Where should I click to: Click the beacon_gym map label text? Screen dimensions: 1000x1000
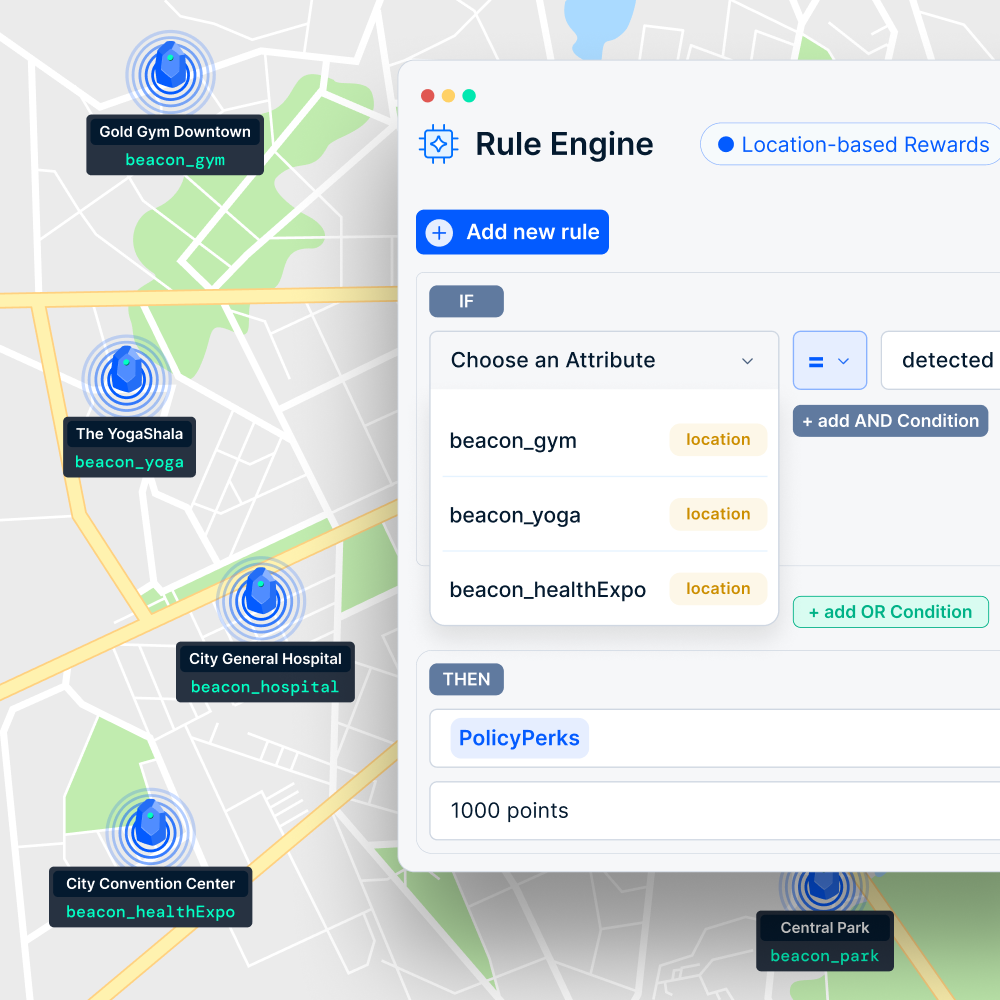pyautogui.click(x=175, y=160)
